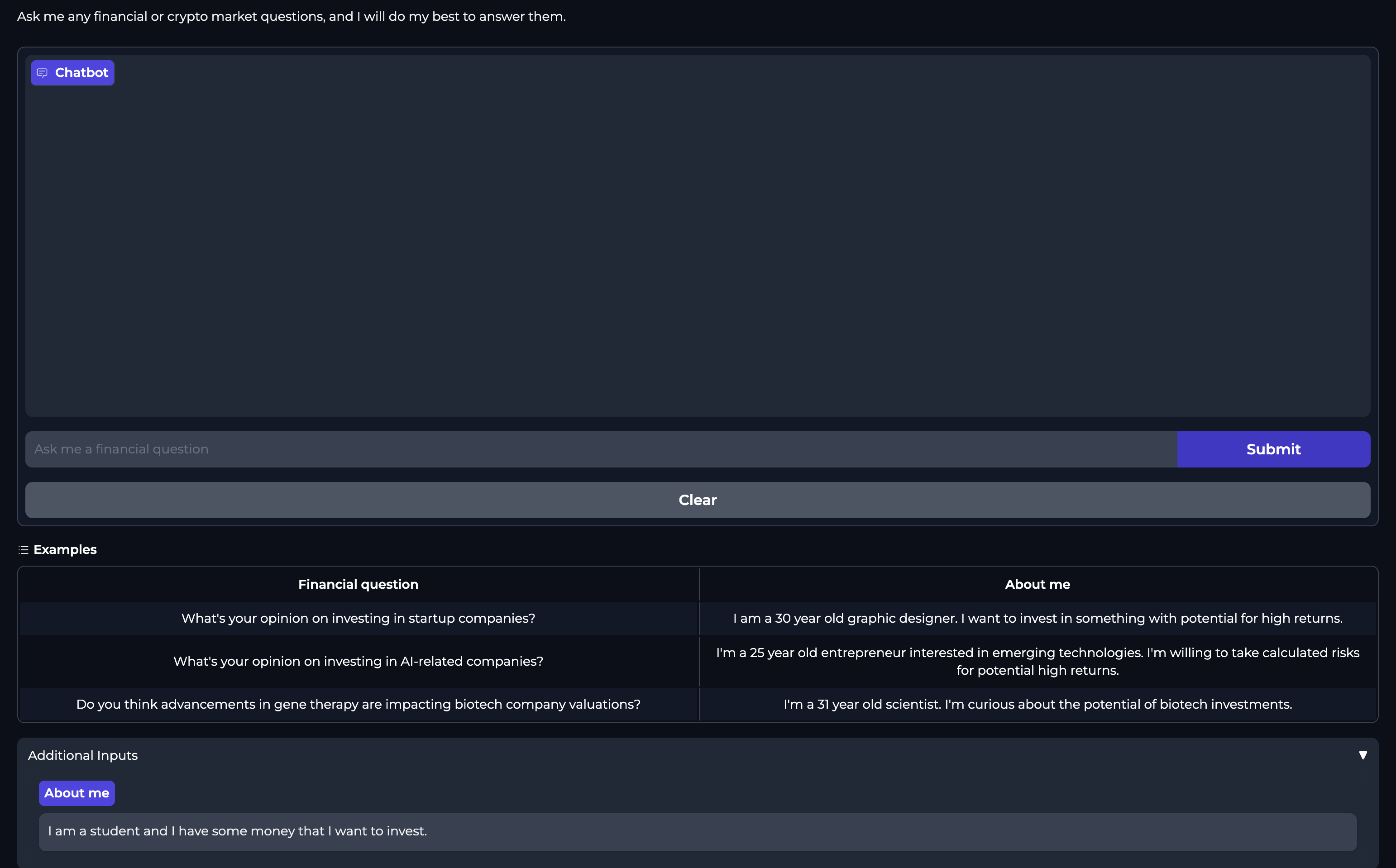Click the Submit button
This screenshot has height=868, width=1396.
click(1273, 449)
